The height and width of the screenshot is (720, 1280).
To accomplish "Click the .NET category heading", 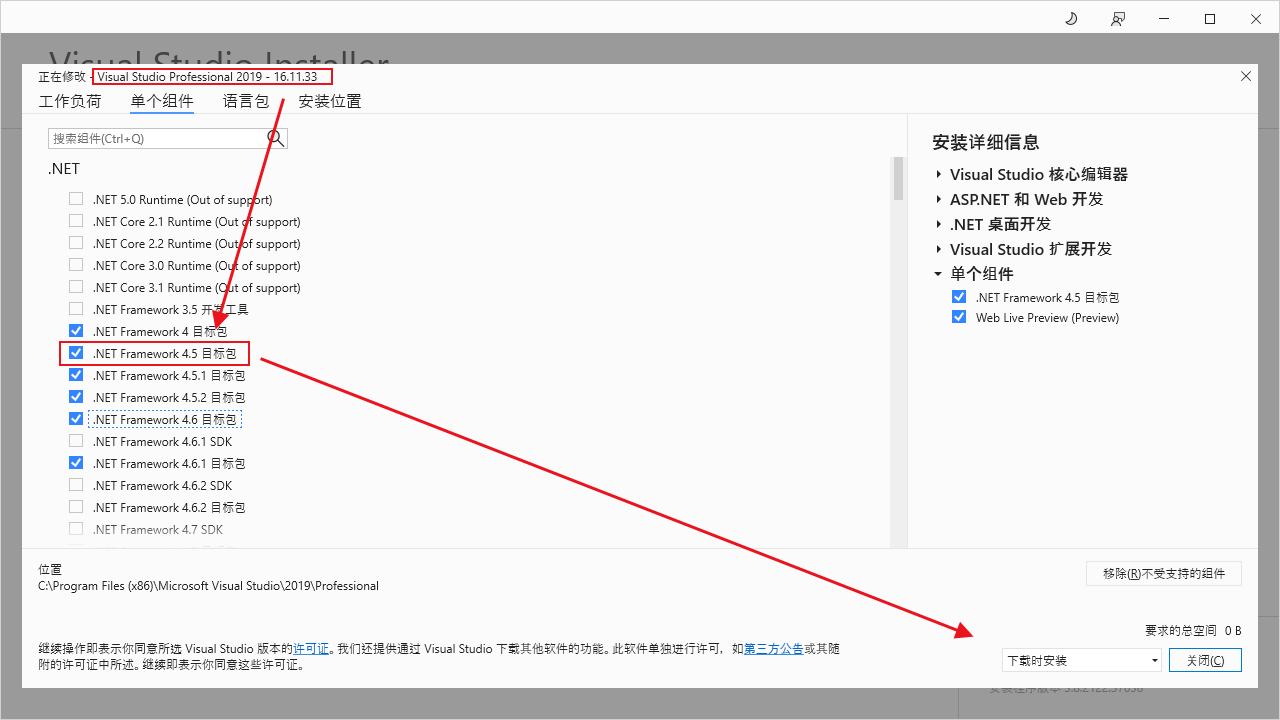I will click(64, 169).
